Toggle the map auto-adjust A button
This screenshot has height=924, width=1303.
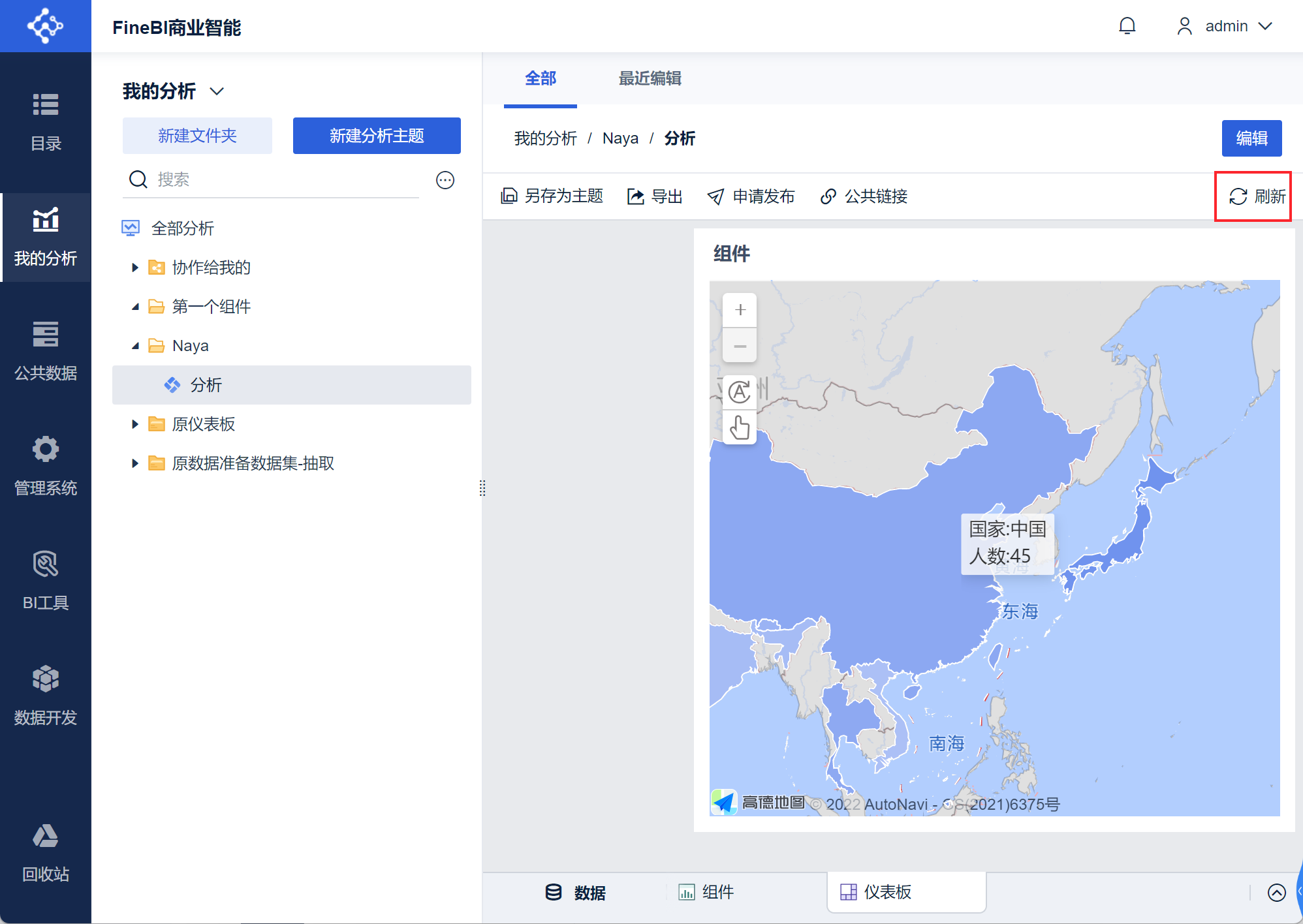740,392
